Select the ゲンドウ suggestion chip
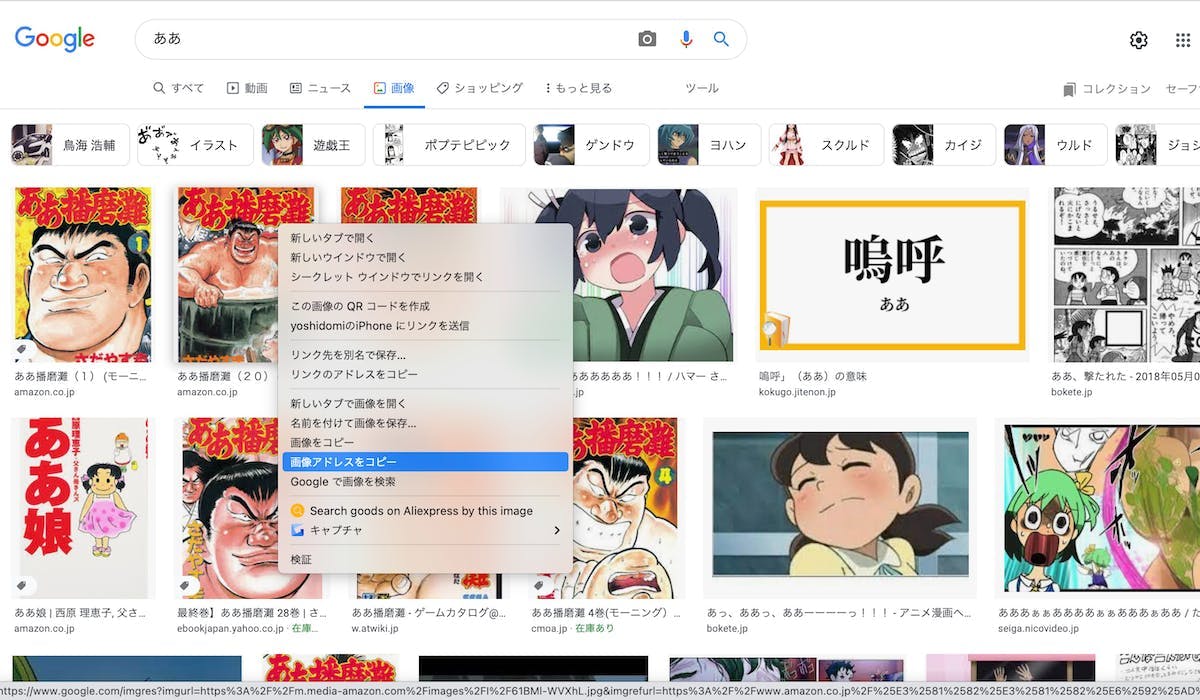Viewport: 1200px width, 700px height. (591, 145)
